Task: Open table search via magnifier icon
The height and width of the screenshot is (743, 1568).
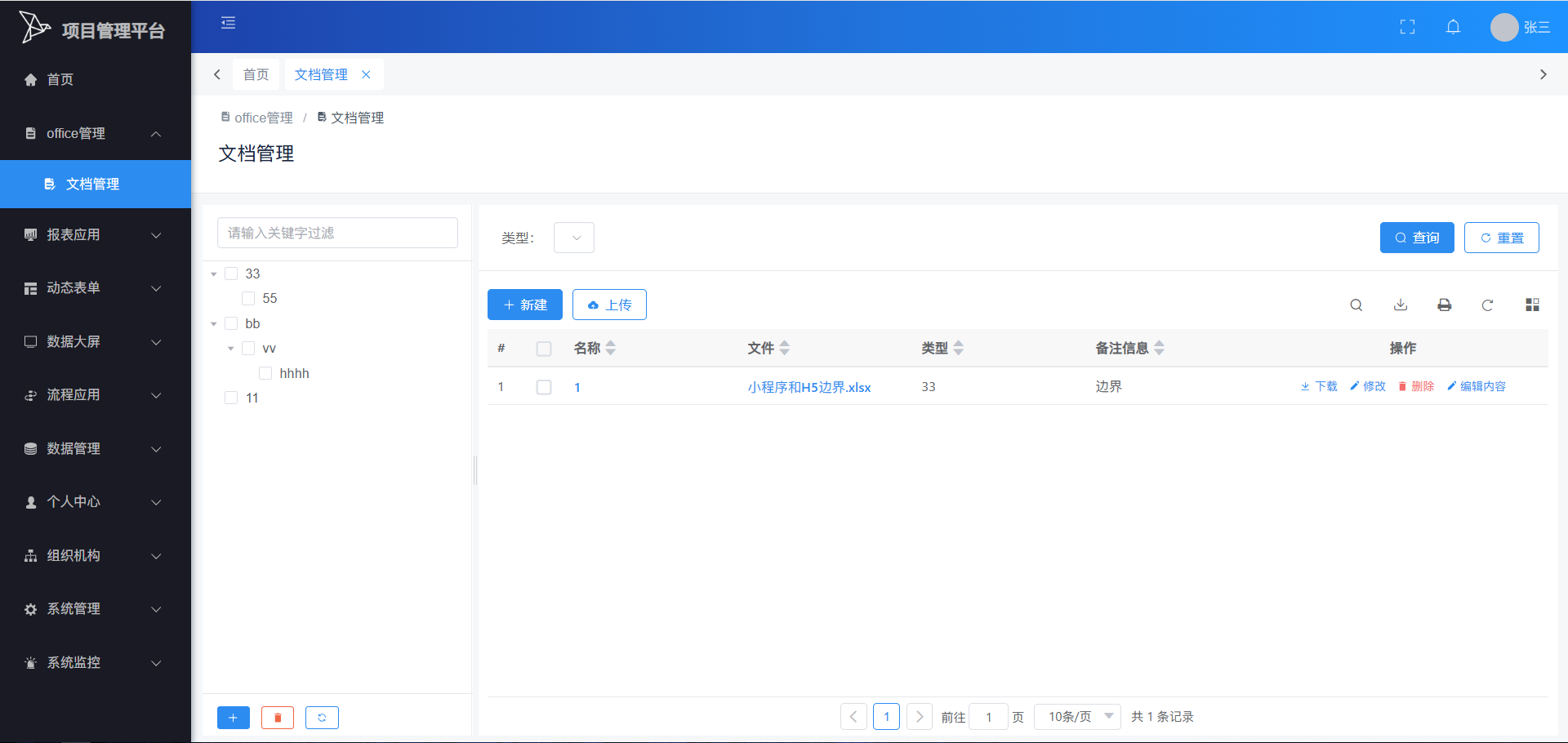Action: 1356,305
